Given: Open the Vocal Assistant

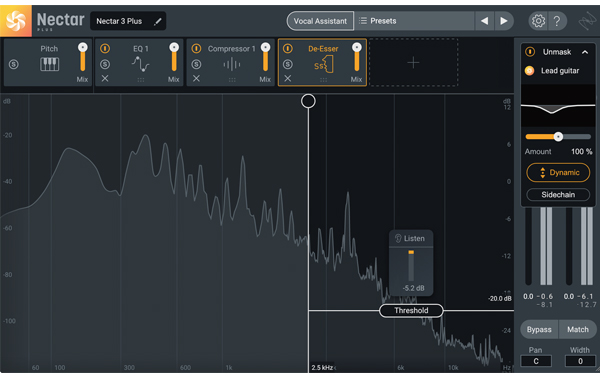Looking at the screenshot, I should tap(320, 21).
